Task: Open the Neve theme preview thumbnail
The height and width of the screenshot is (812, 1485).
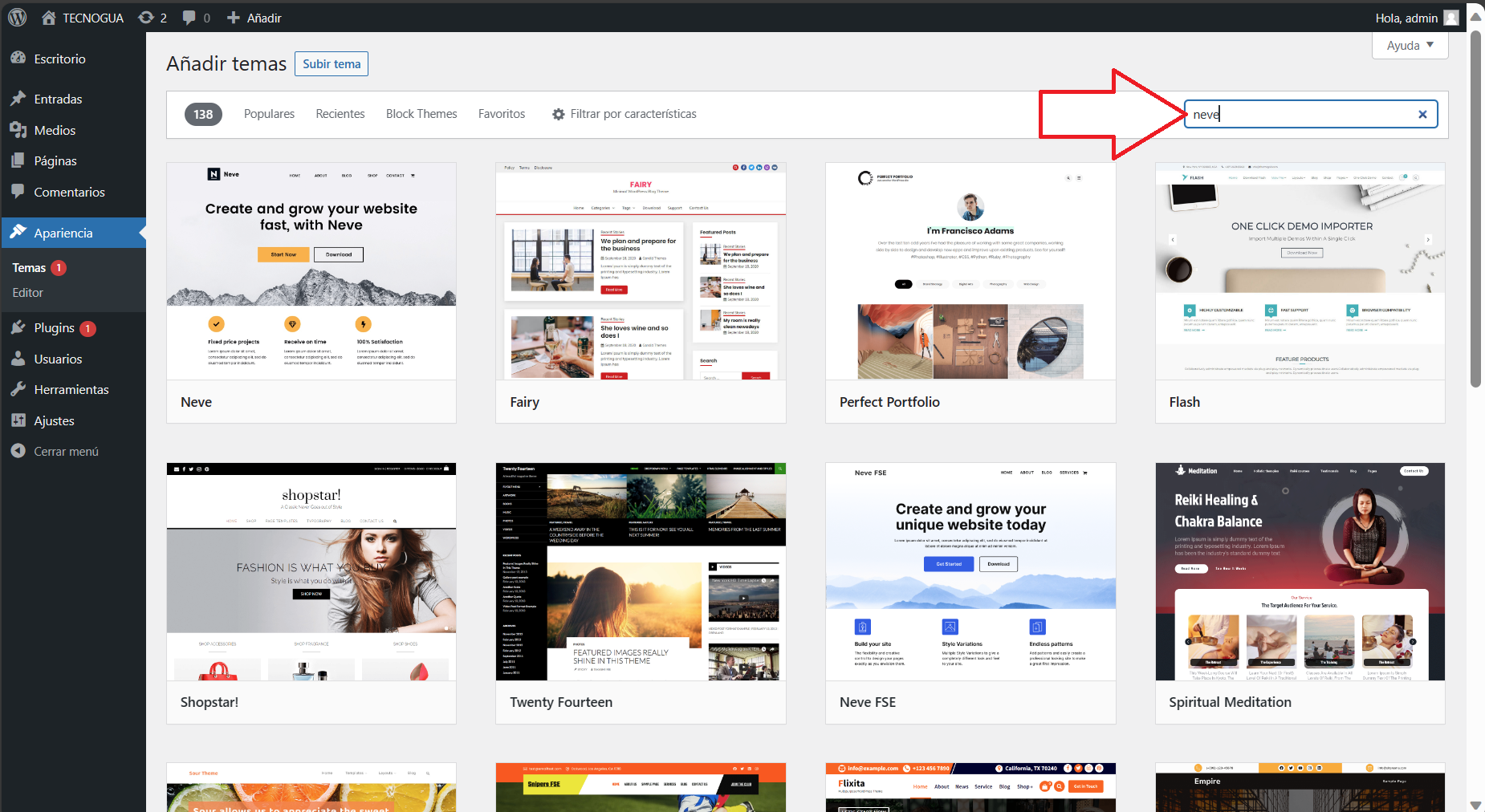Action: (x=311, y=271)
